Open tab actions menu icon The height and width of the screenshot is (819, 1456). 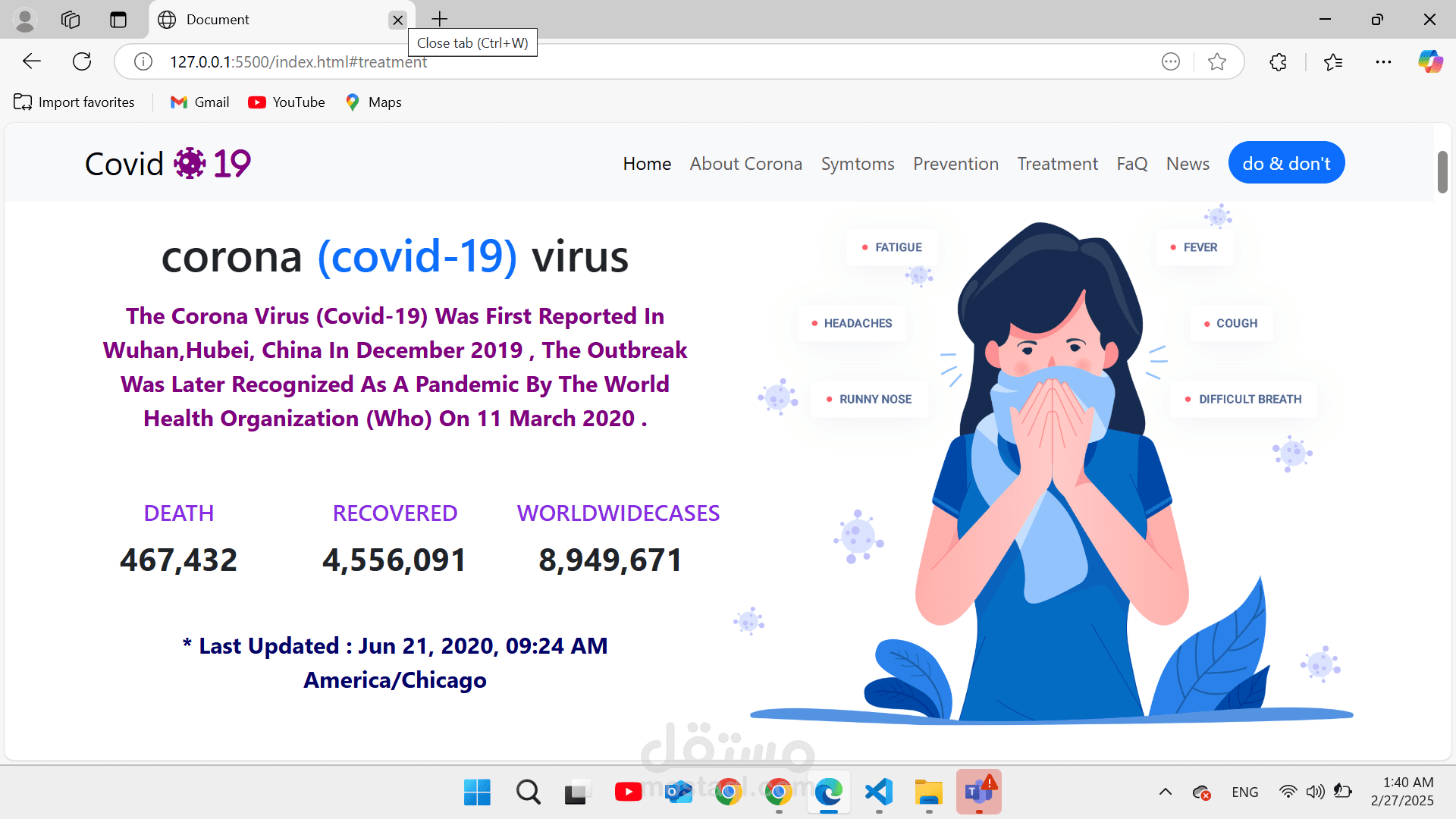click(x=118, y=20)
